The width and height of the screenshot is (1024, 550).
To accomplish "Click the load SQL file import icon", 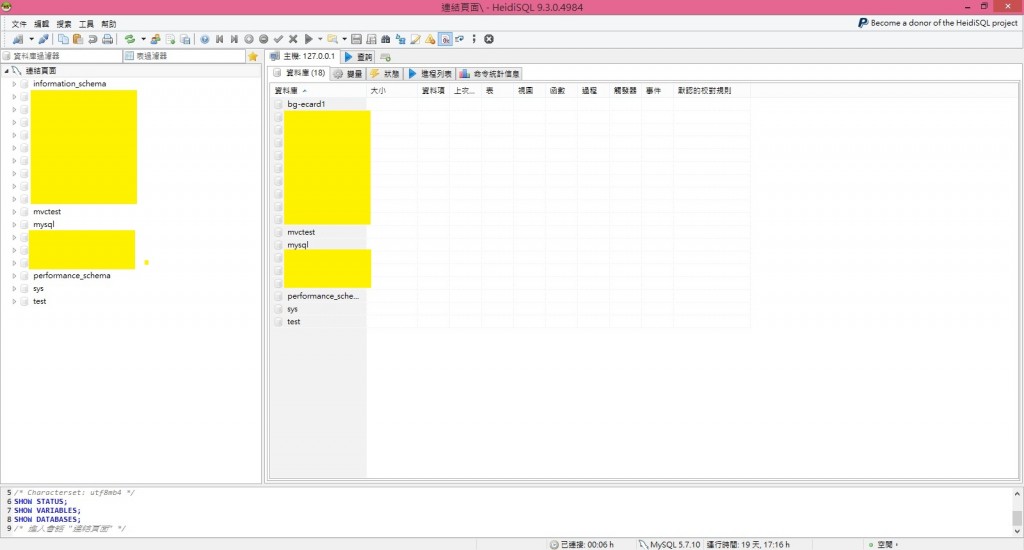I will click(x=170, y=39).
